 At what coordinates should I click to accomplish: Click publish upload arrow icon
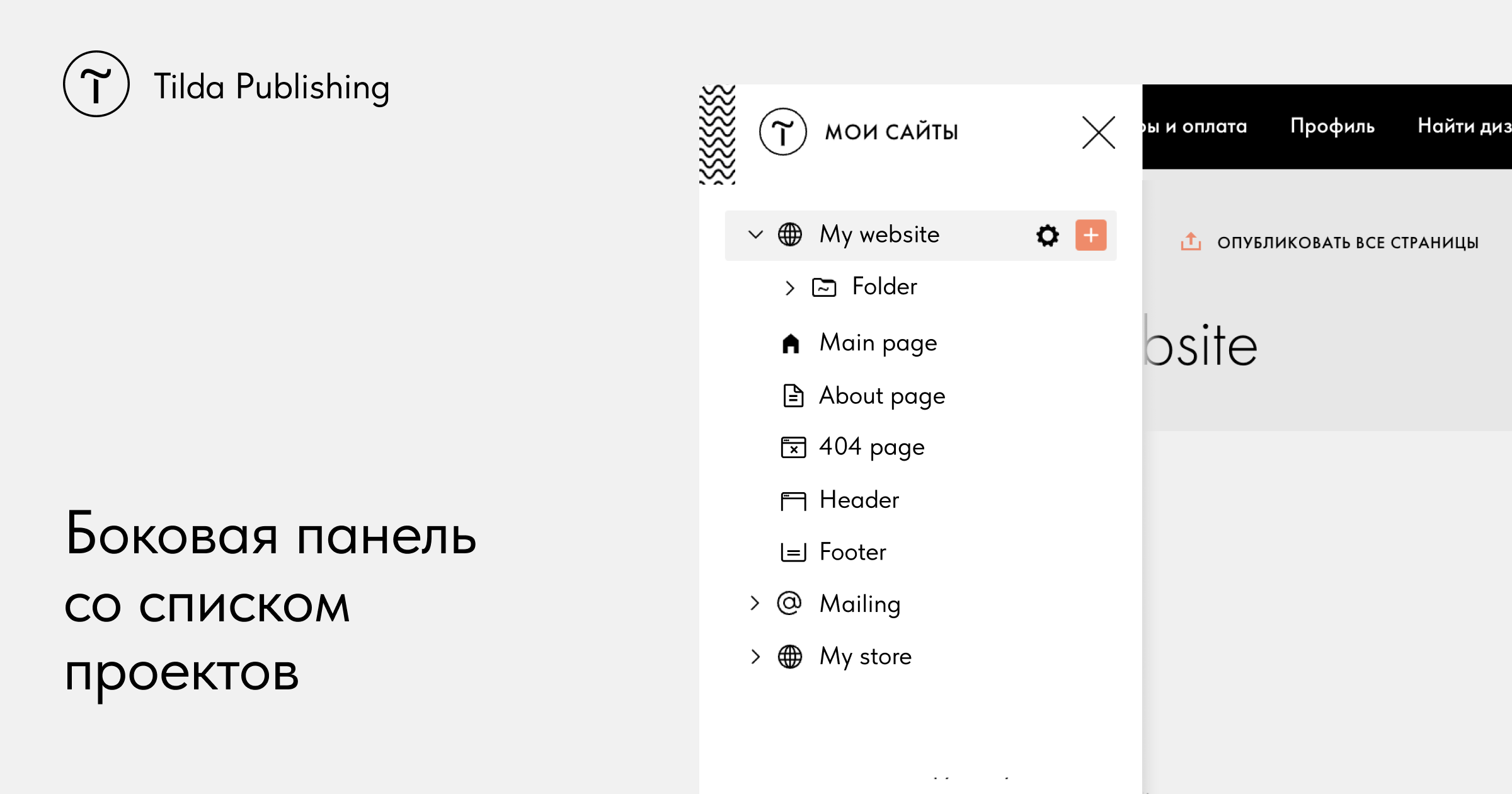click(x=1190, y=242)
